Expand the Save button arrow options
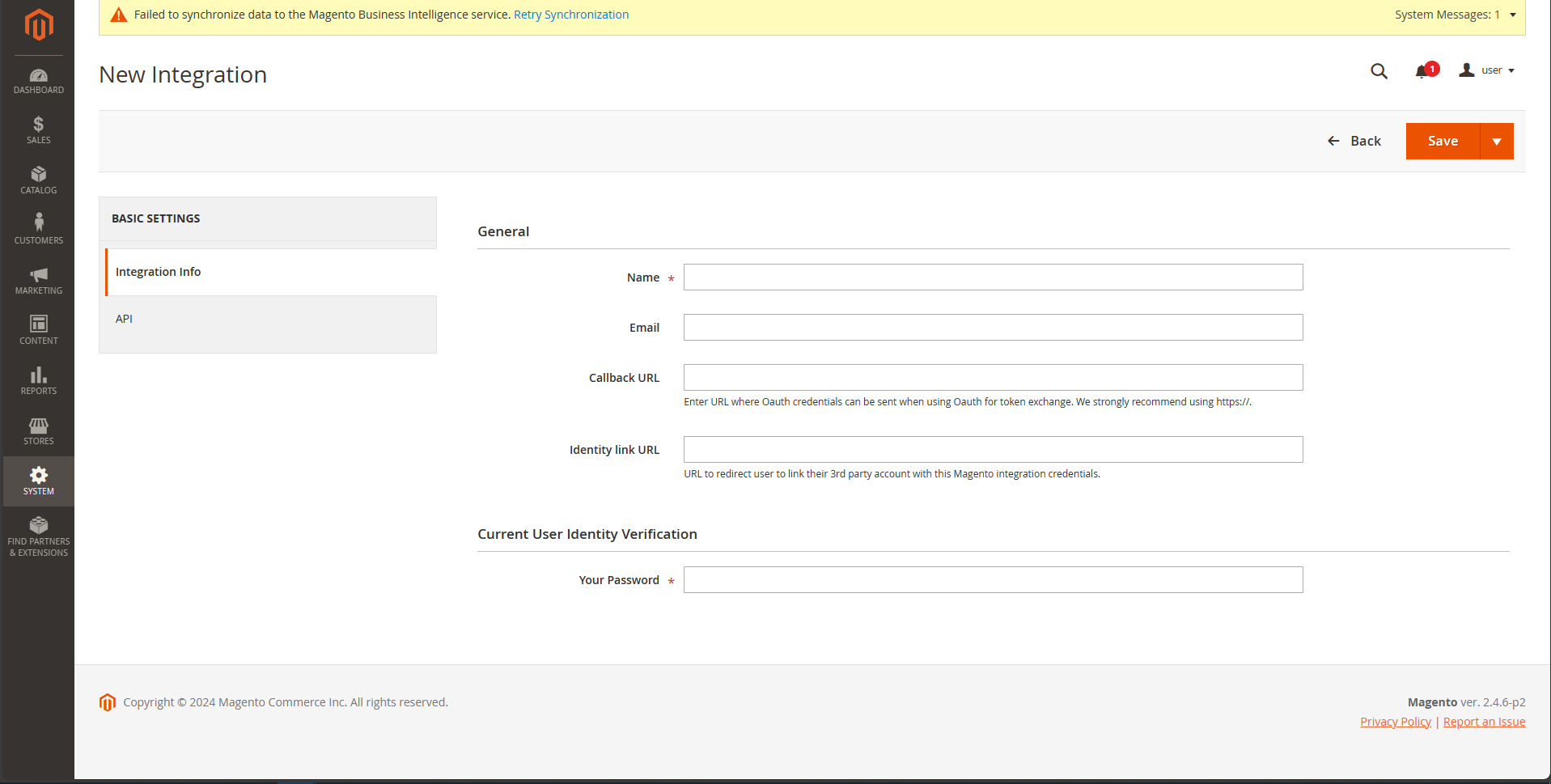The width and height of the screenshot is (1551, 784). tap(1497, 141)
